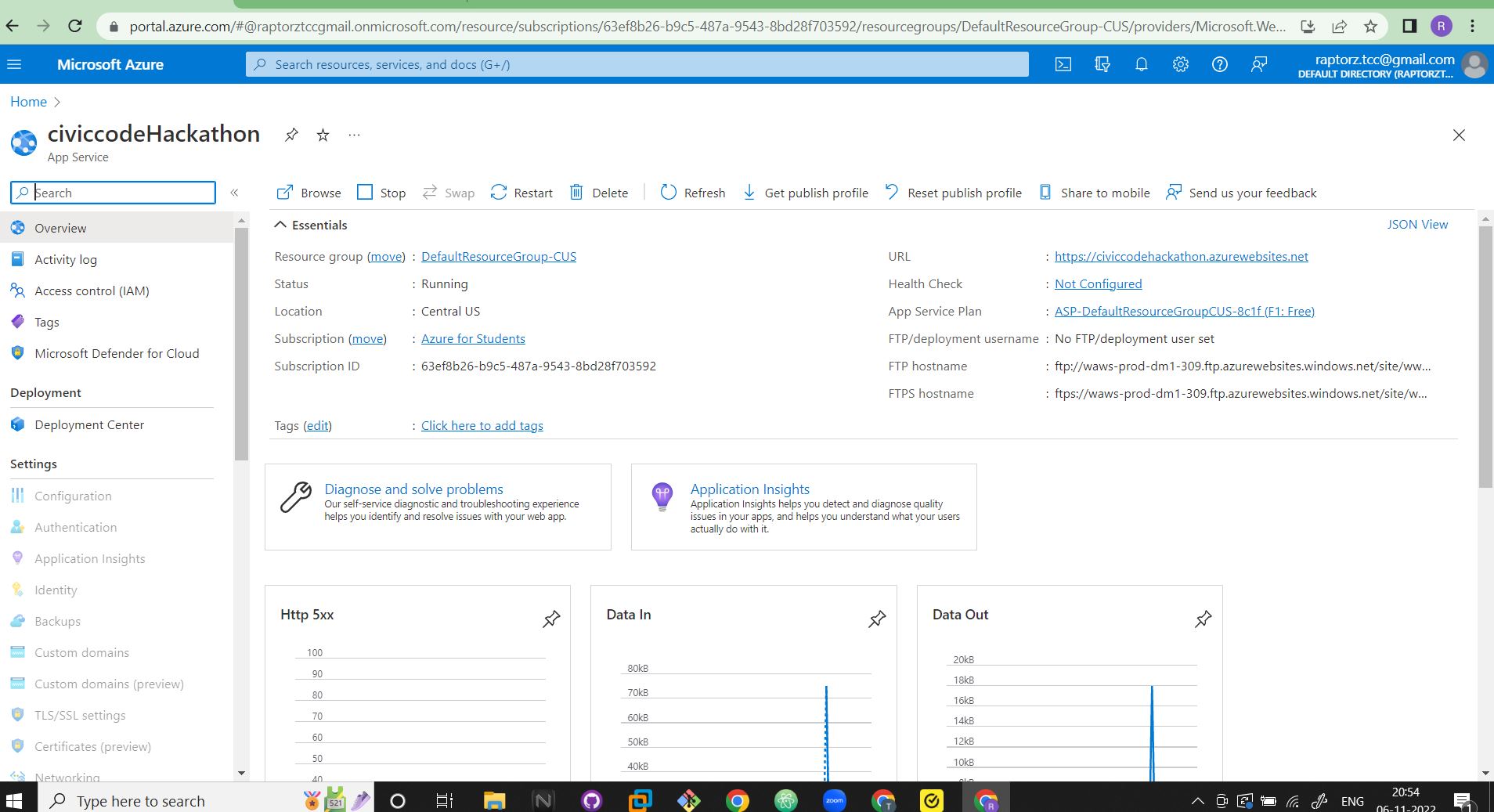Viewport: 1494px width, 812px height.
Task: Open Identity settings
Action: click(117, 590)
